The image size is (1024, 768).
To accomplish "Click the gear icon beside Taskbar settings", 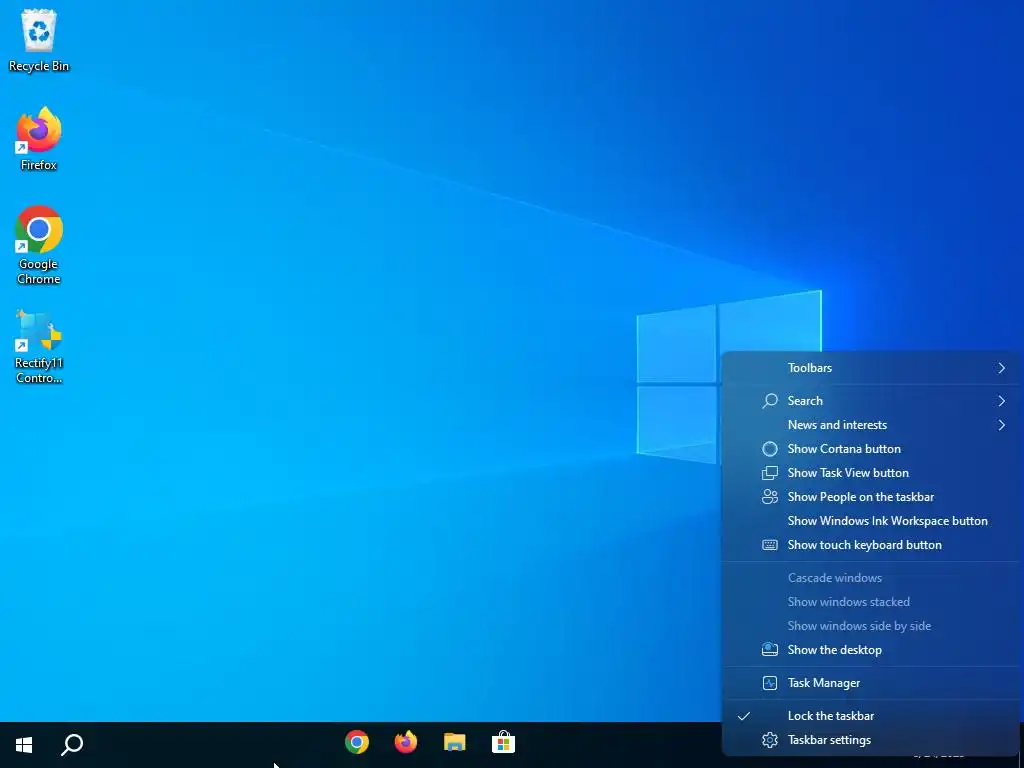I will [770, 740].
